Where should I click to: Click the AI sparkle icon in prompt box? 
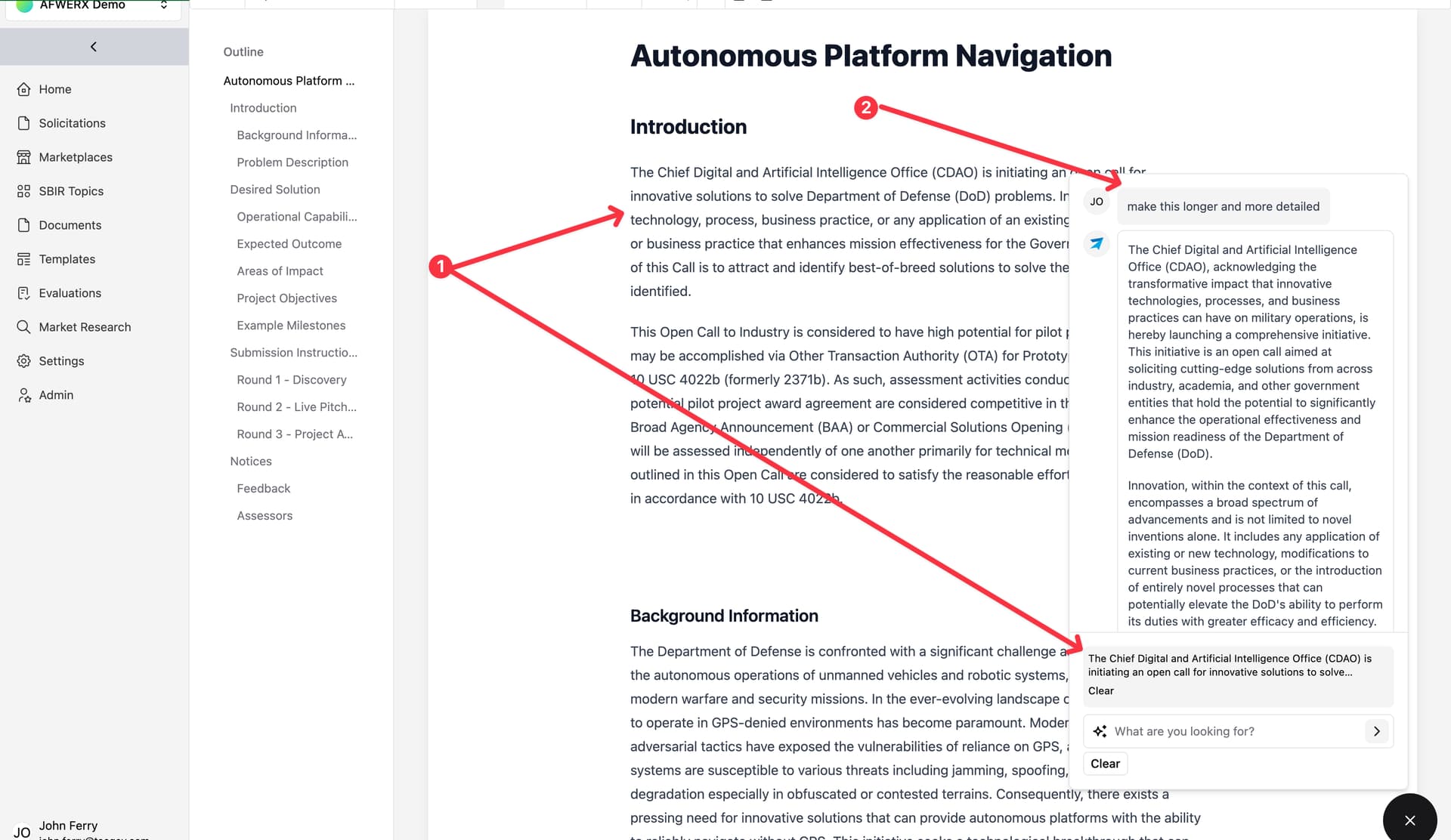coord(1100,731)
